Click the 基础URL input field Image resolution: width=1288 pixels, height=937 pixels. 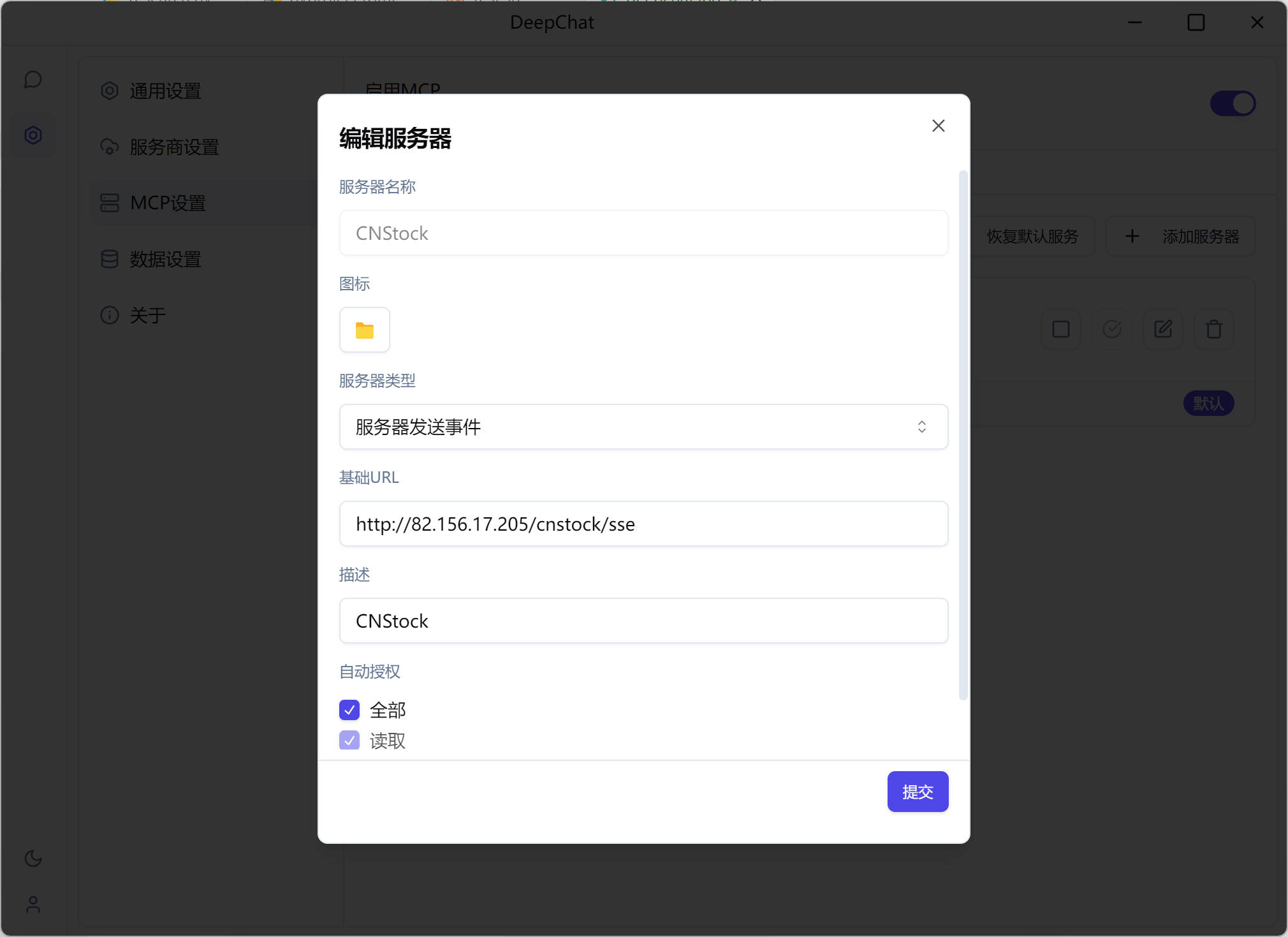(643, 524)
